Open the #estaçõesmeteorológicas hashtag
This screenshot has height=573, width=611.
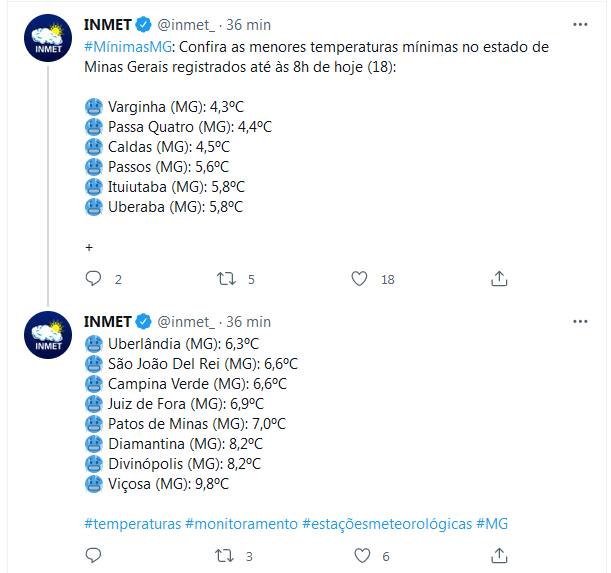[x=387, y=523]
